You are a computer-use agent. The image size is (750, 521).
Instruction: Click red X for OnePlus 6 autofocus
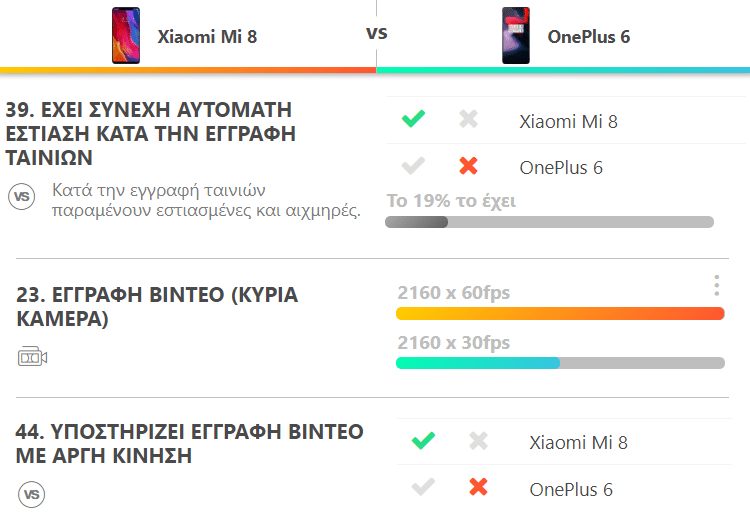point(468,166)
